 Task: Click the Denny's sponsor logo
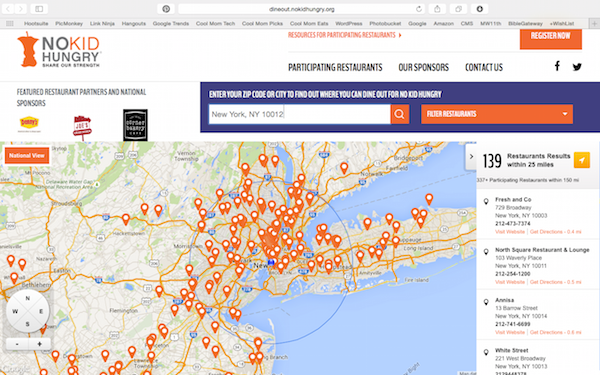coord(29,124)
